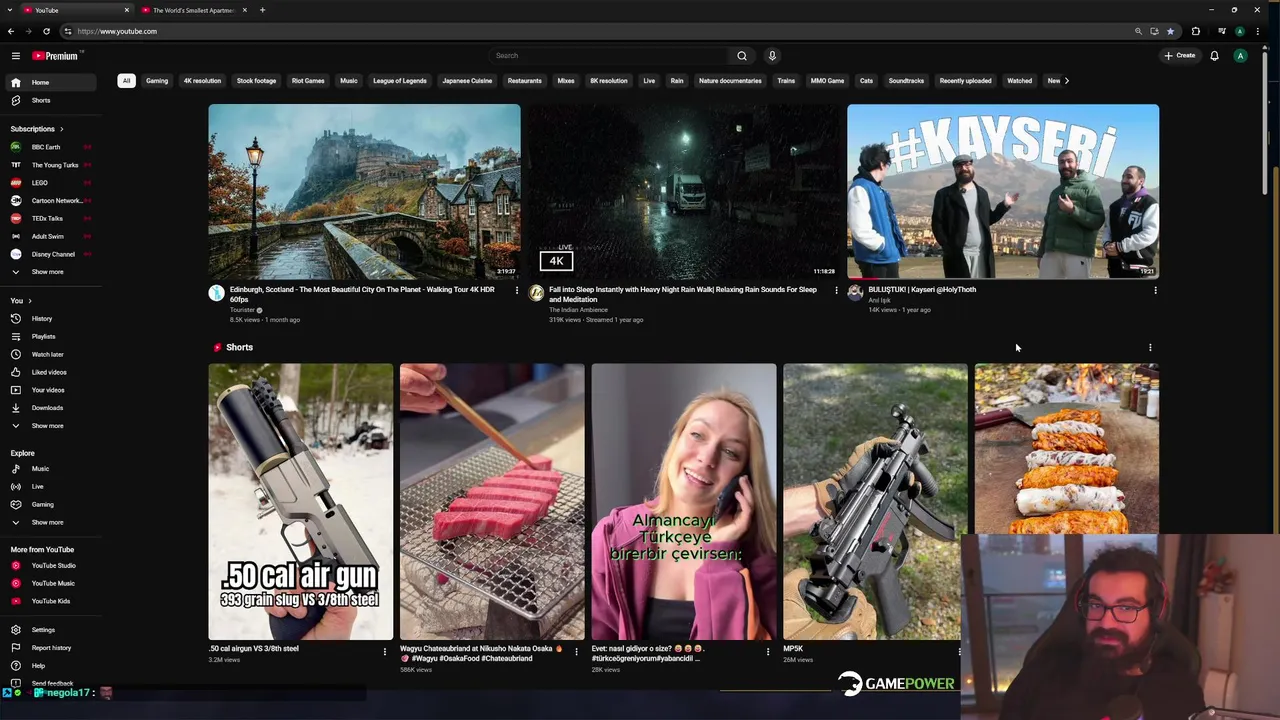Select the Nature documentaries chip
The height and width of the screenshot is (720, 1280).
tap(730, 81)
